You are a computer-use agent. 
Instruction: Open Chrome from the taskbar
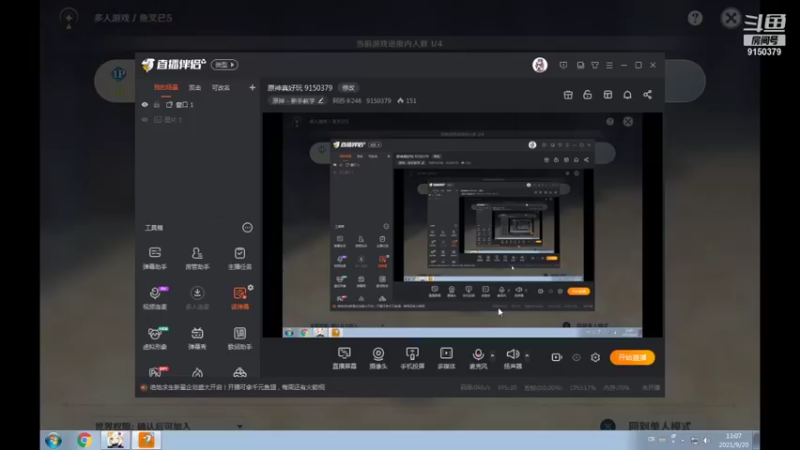[x=84, y=440]
